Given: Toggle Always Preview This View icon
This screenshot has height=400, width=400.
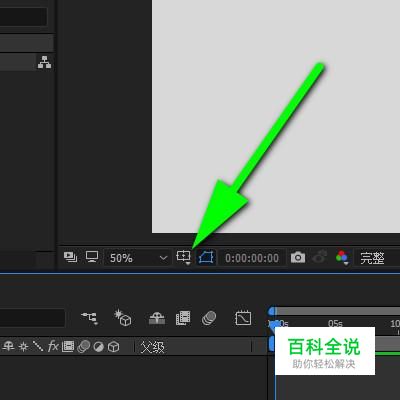Looking at the screenshot, I should pyautogui.click(x=70, y=257).
